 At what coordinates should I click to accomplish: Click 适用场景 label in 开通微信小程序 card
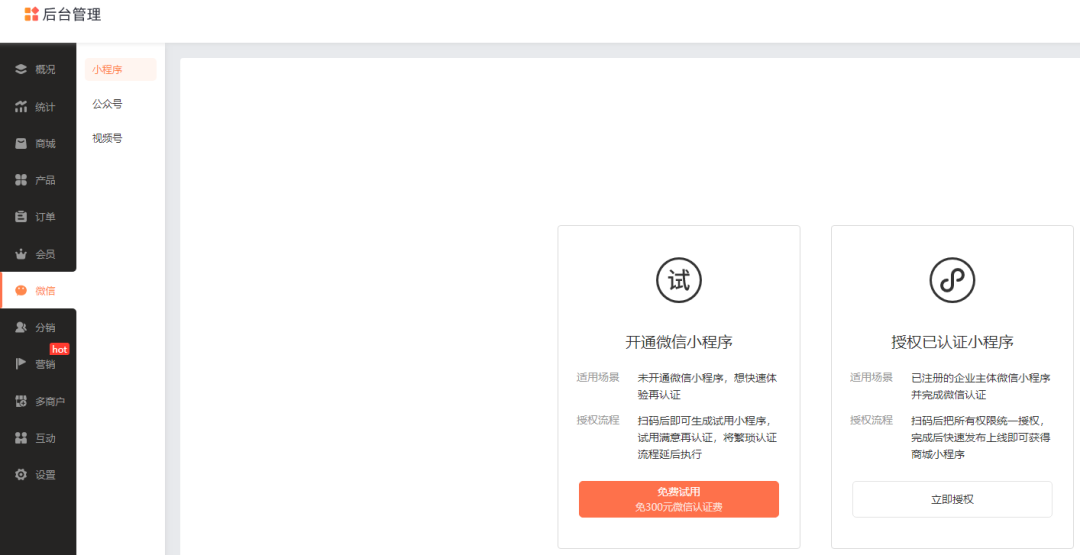[598, 377]
